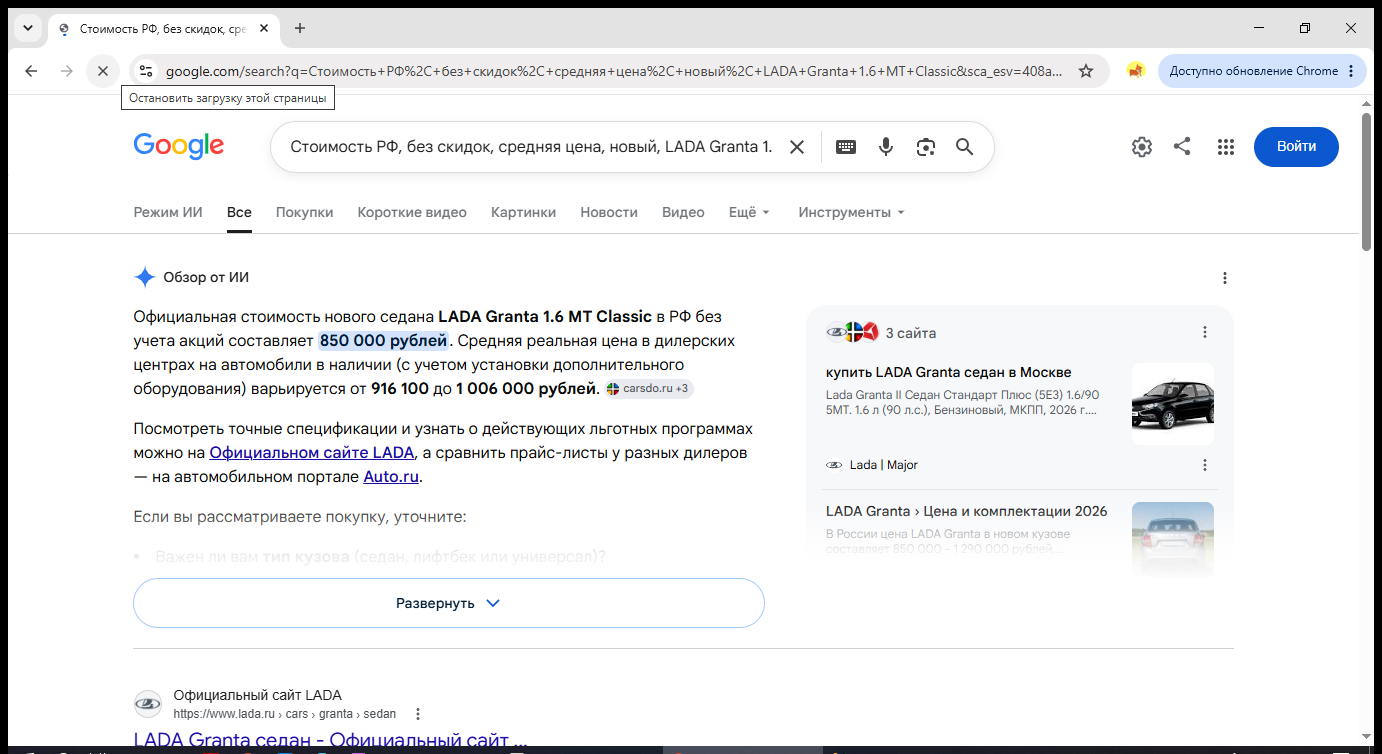Click the address bar URL

614,71
